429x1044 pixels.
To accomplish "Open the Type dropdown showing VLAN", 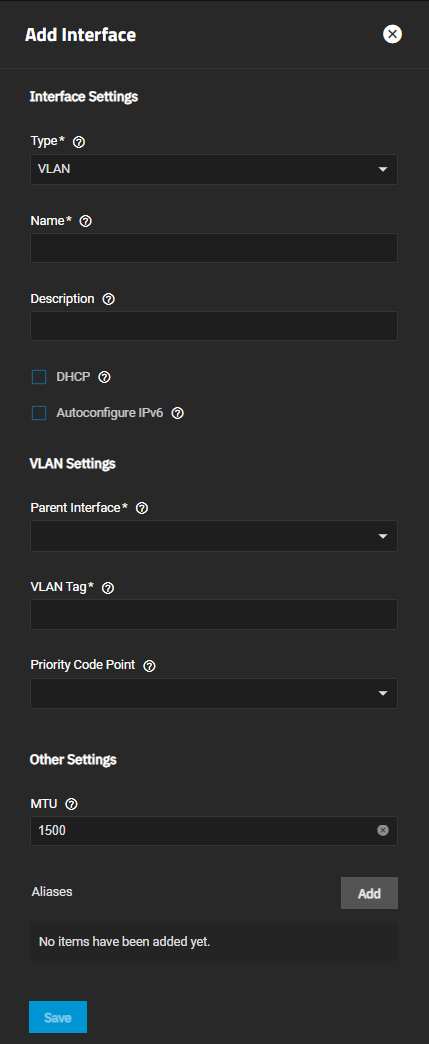I will coord(214,169).
